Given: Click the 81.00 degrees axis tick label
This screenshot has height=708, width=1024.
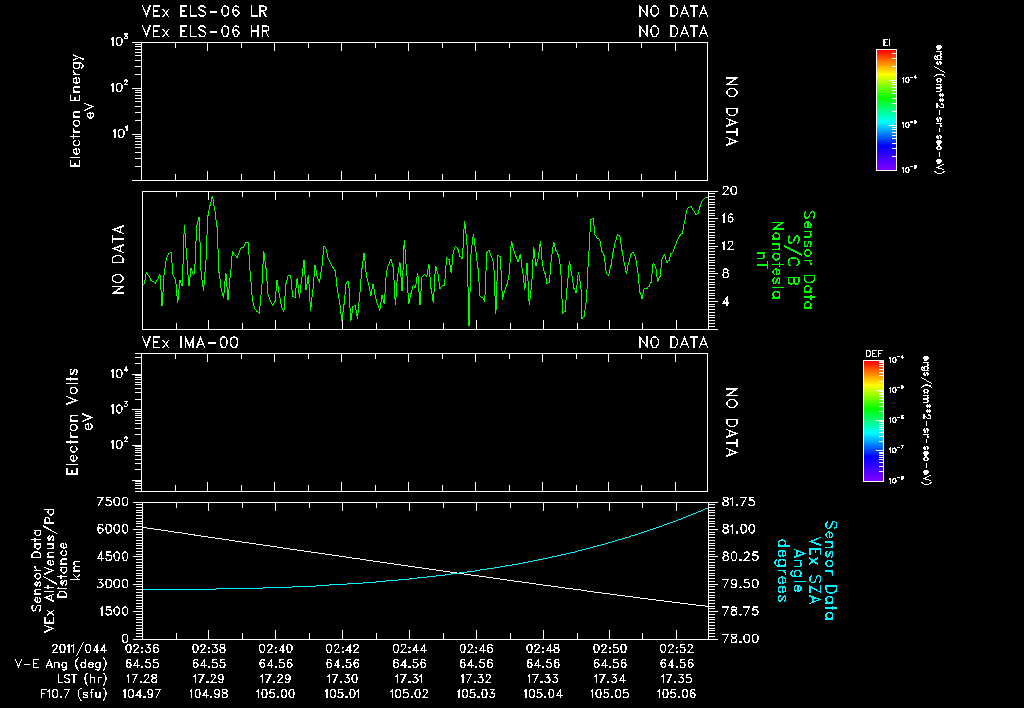Looking at the screenshot, I should pyautogui.click(x=739, y=530).
